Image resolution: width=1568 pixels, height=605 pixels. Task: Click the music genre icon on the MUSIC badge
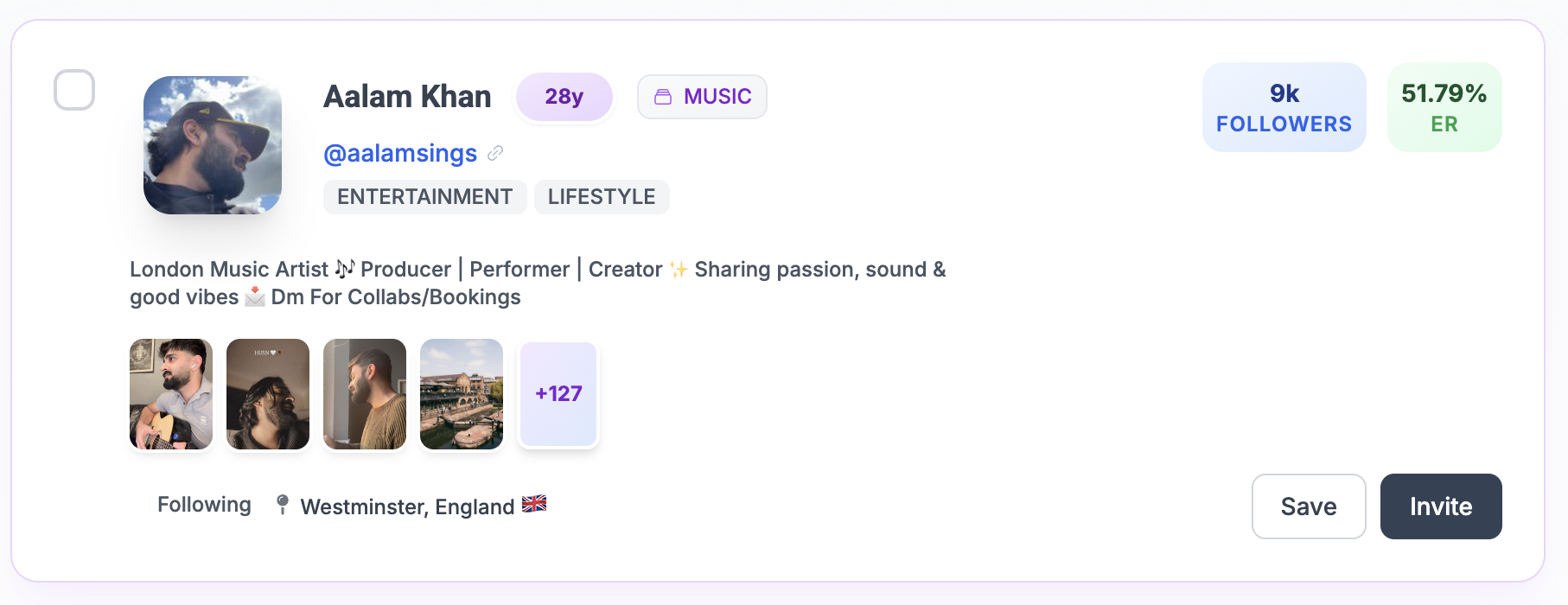662,97
